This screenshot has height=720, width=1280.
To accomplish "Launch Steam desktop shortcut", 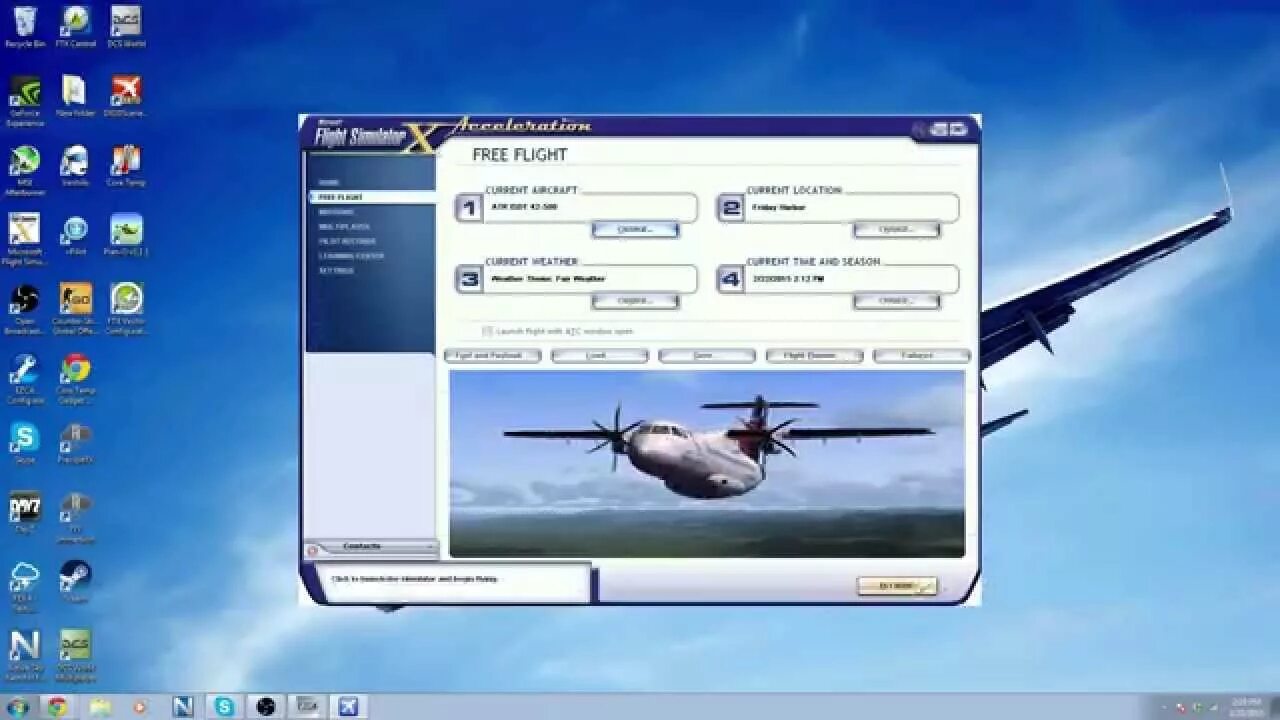I will click(x=76, y=581).
